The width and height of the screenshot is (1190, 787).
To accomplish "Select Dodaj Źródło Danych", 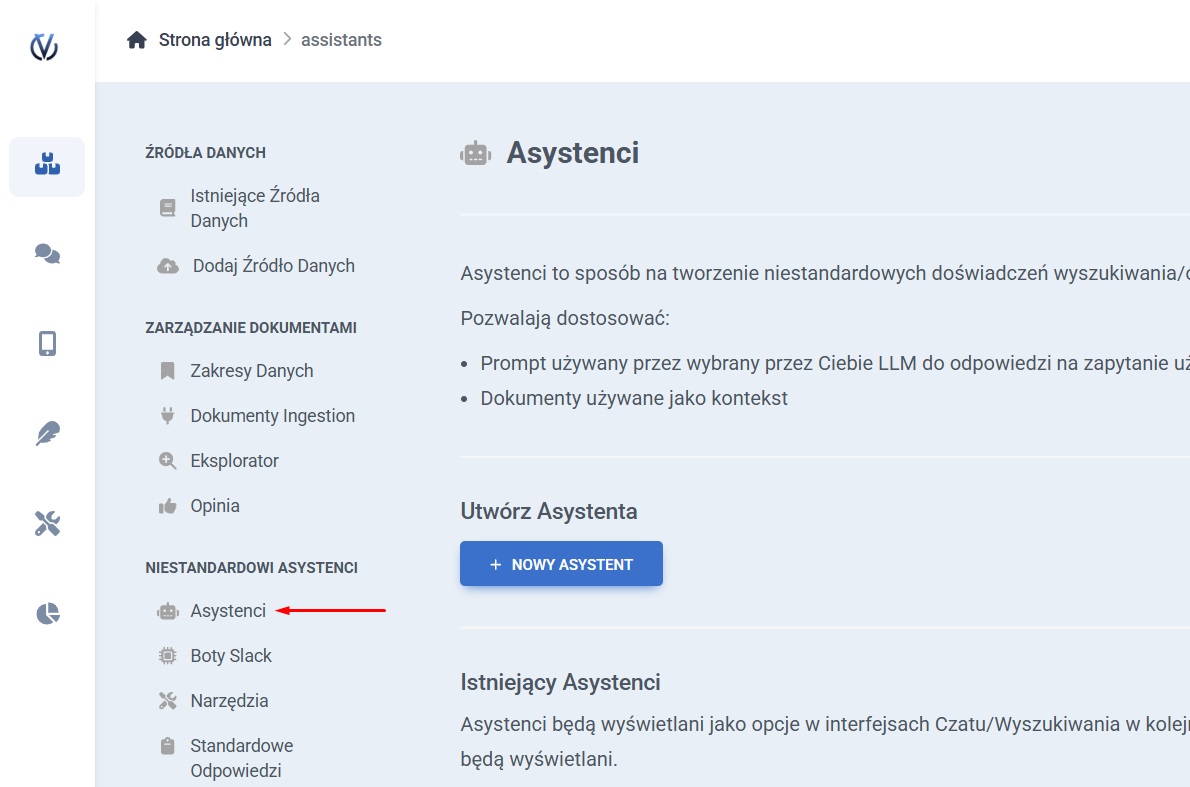I will (272, 266).
